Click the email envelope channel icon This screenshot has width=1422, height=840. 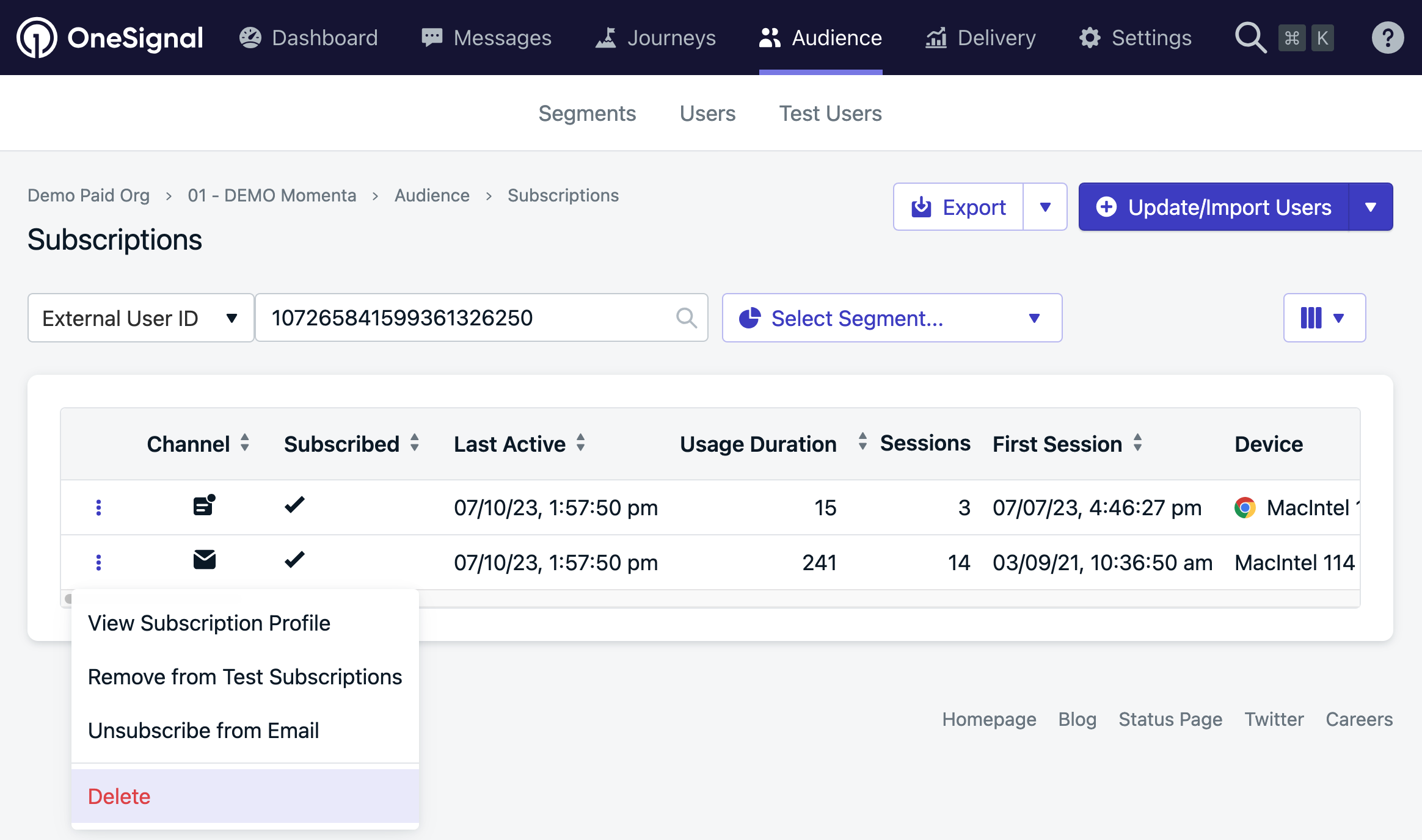click(204, 560)
